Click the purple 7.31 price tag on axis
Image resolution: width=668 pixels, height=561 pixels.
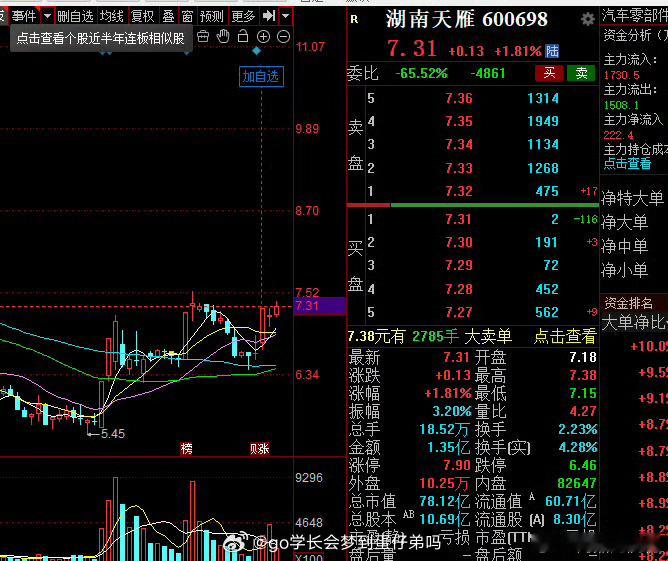pos(319,305)
